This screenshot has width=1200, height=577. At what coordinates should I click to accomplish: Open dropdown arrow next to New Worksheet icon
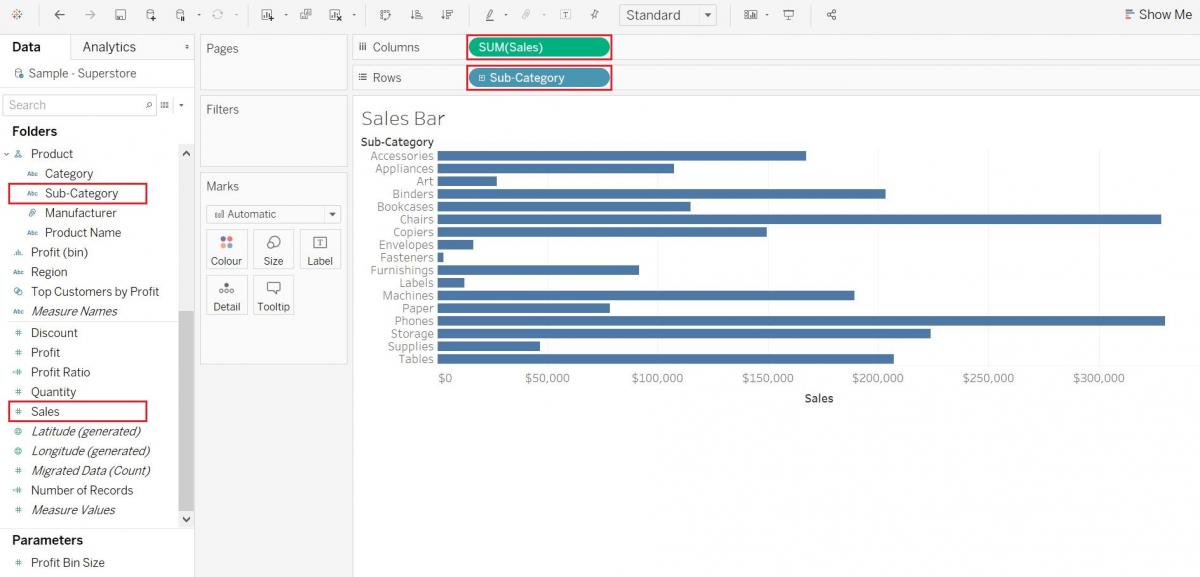(x=286, y=15)
